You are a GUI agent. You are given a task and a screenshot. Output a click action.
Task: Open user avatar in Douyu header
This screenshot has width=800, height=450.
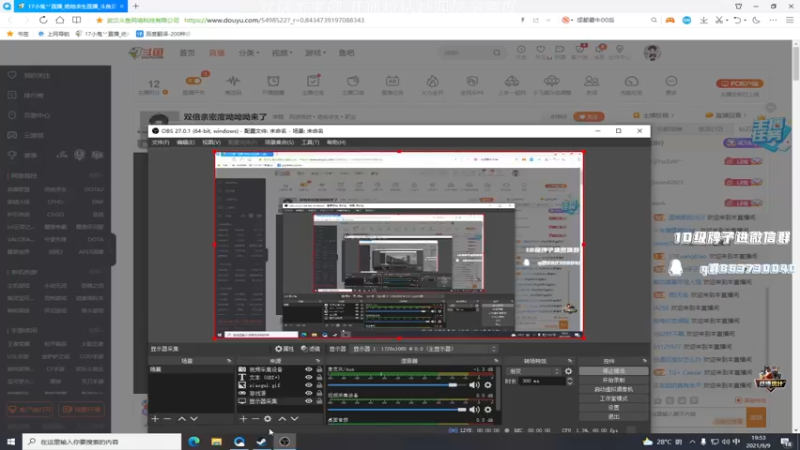(652, 52)
